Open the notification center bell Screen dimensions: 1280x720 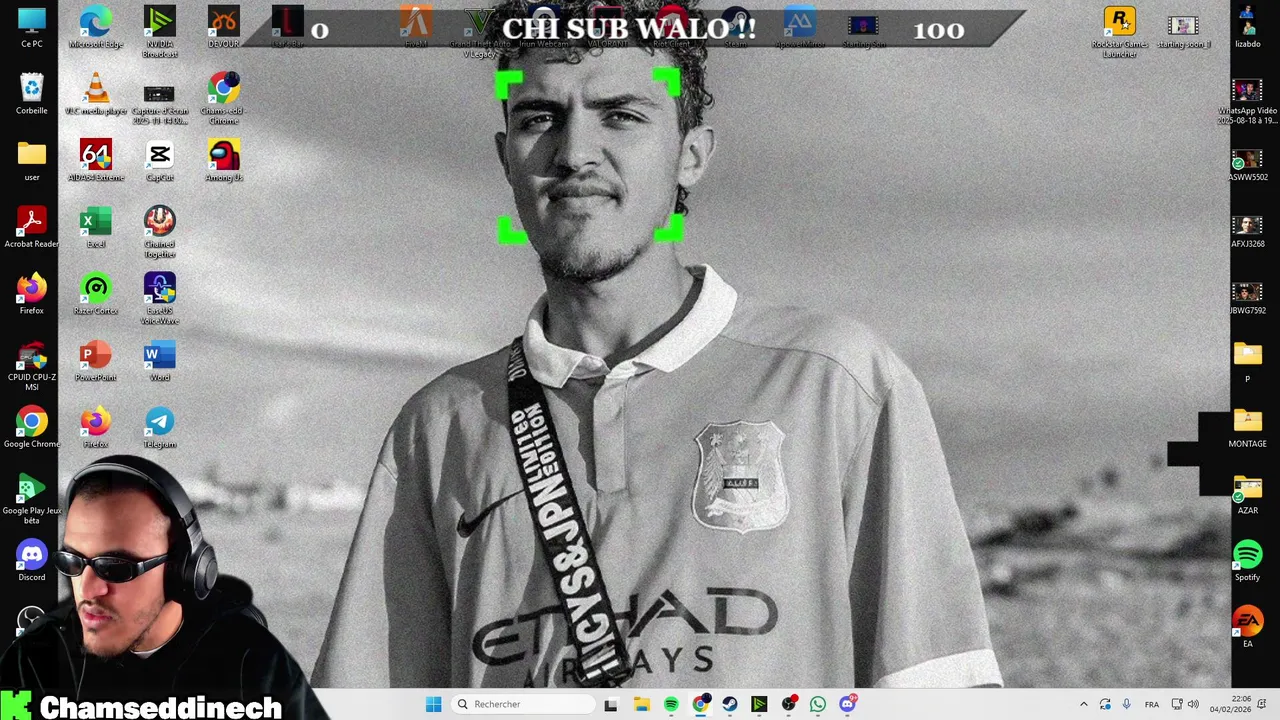coord(1262,704)
